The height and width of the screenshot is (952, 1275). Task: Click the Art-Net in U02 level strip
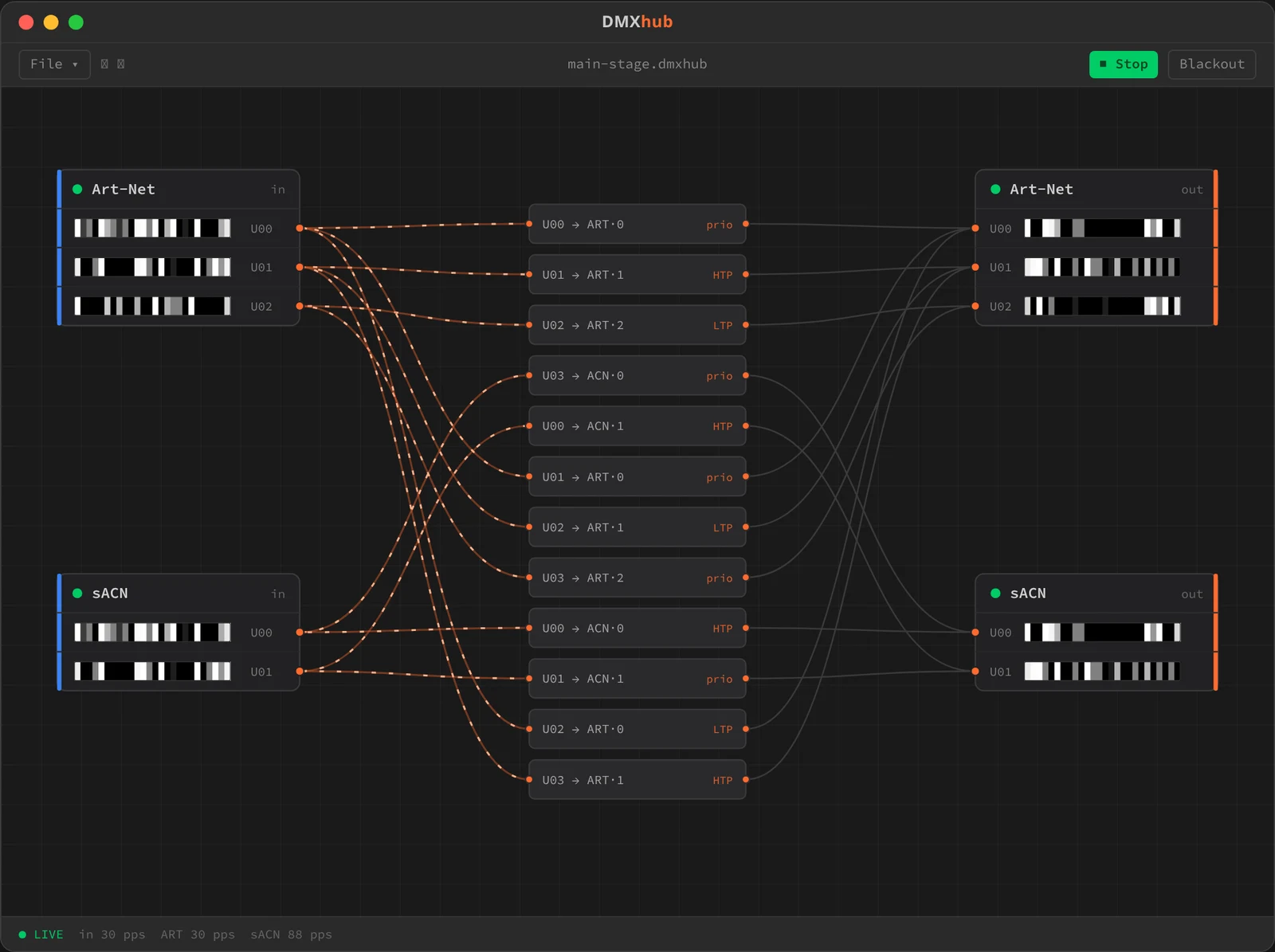152,306
